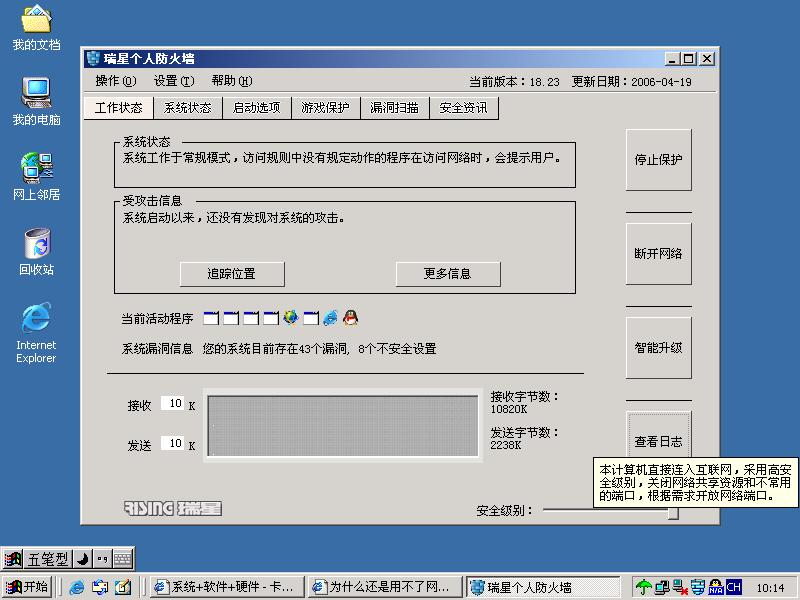Click the text 8个不安全设置
The height and width of the screenshot is (600, 800).
point(397,349)
